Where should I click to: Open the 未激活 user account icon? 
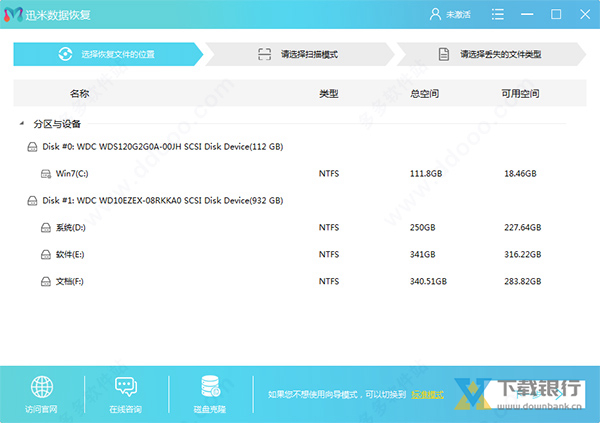click(x=435, y=15)
